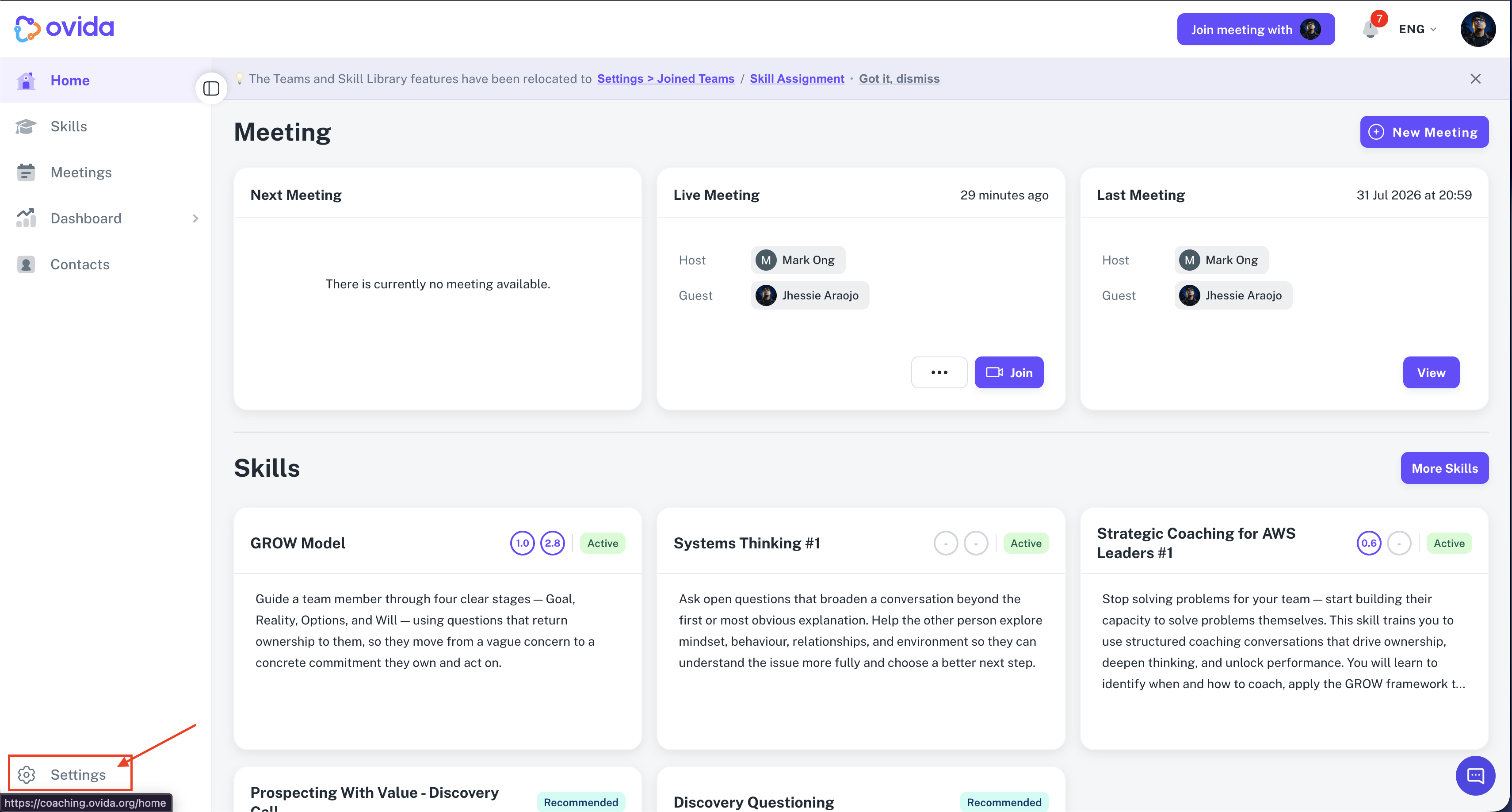This screenshot has height=812, width=1512.
Task: Click the 29 minutes ago timestamp
Action: [1004, 195]
